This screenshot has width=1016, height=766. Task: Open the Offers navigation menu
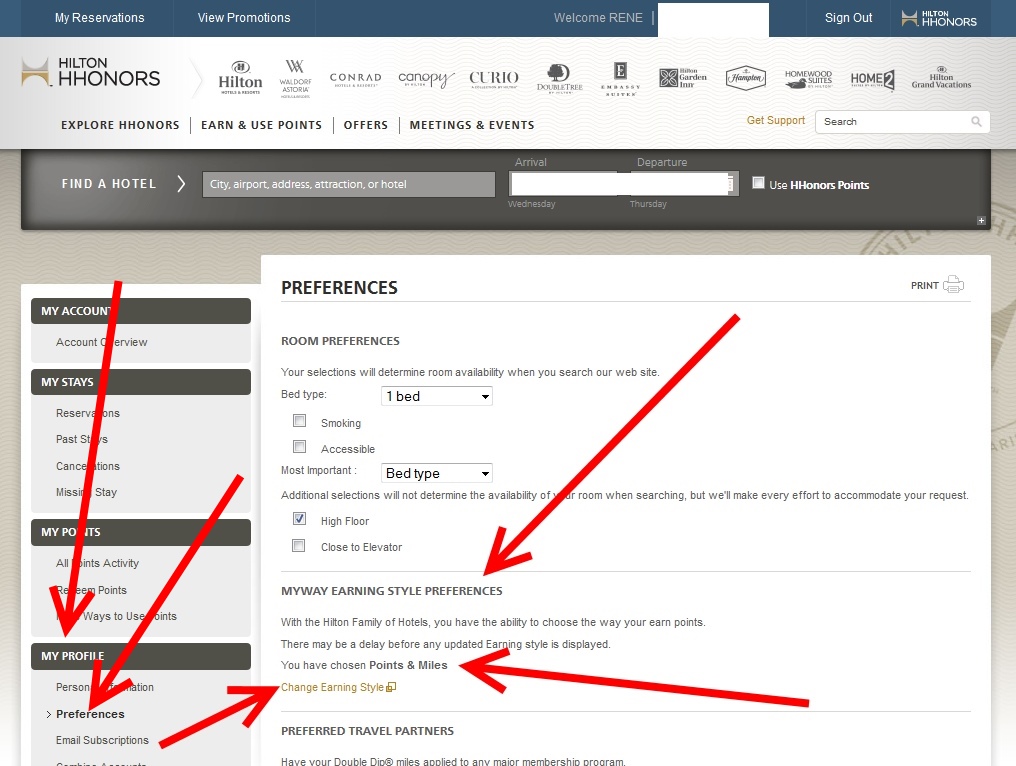pos(365,125)
